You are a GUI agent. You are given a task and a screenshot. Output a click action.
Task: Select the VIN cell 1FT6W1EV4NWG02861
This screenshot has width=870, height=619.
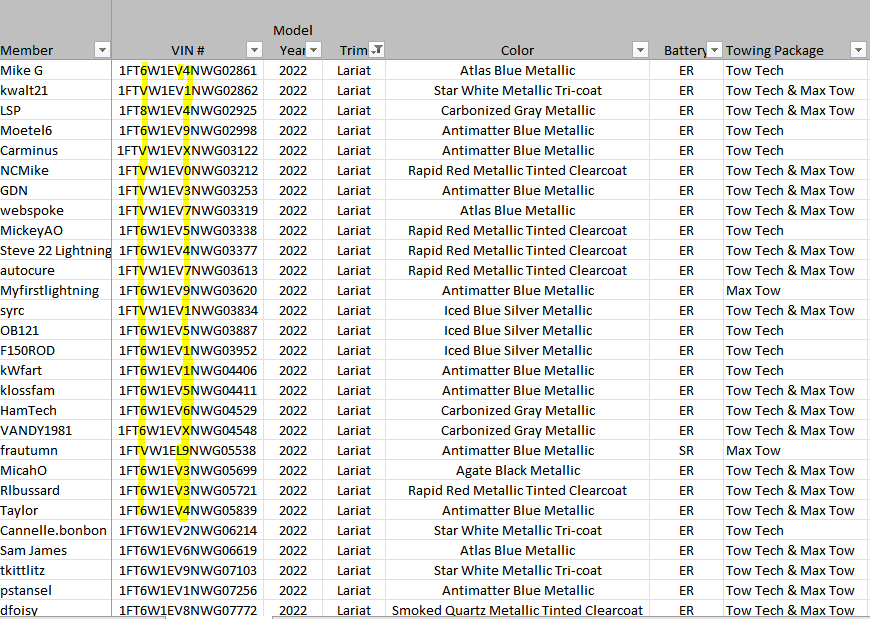point(188,71)
